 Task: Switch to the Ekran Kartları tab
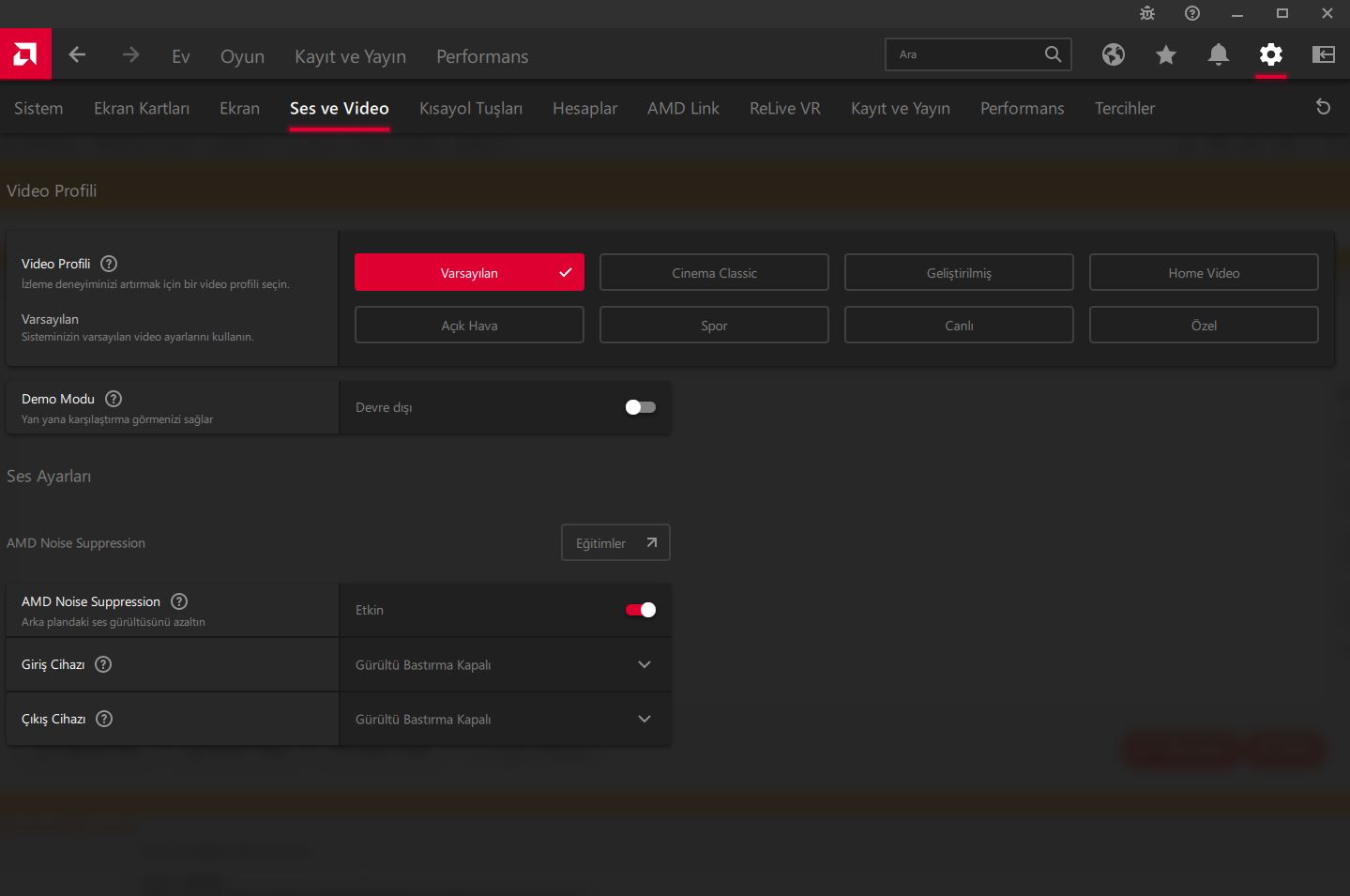(x=142, y=108)
